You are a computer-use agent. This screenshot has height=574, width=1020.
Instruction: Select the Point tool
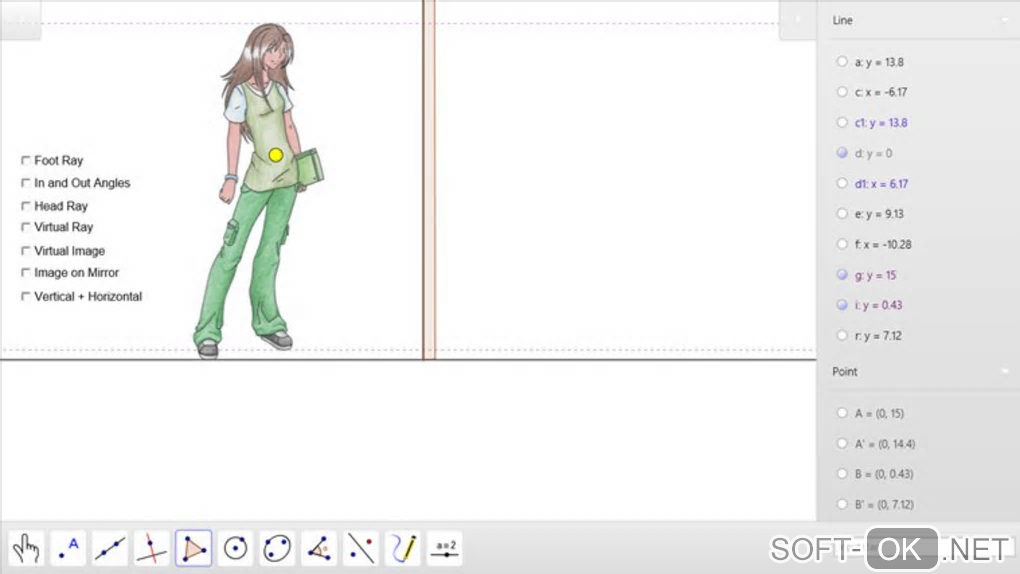point(68,548)
